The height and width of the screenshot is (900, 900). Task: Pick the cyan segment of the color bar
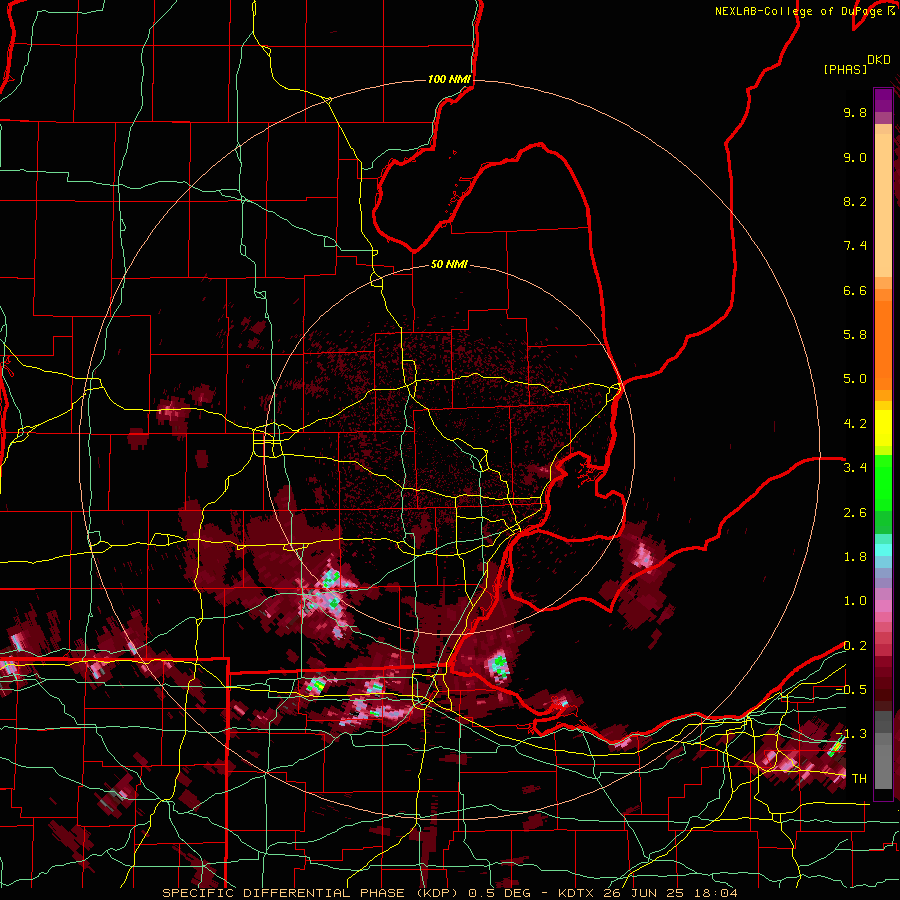pos(883,550)
